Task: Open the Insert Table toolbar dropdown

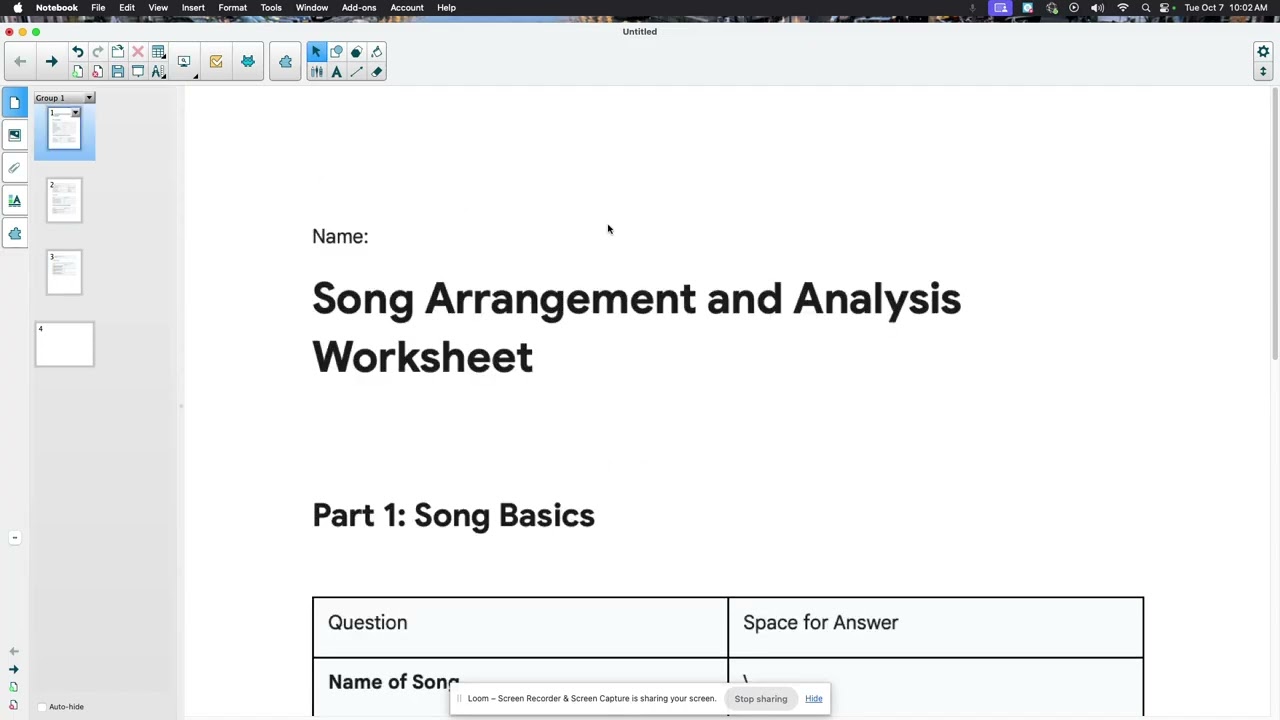Action: pyautogui.click(x=158, y=52)
